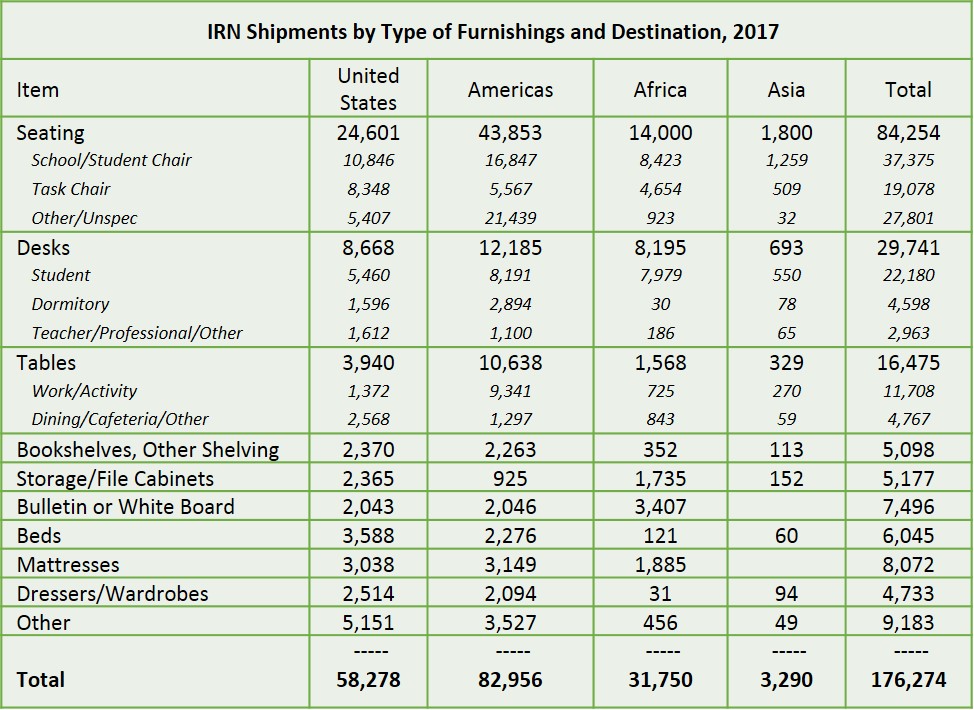Select Seating total value 84,254

coord(909,133)
